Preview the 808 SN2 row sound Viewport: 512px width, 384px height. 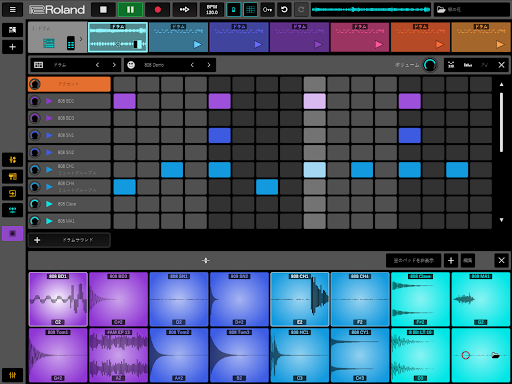coord(49,152)
